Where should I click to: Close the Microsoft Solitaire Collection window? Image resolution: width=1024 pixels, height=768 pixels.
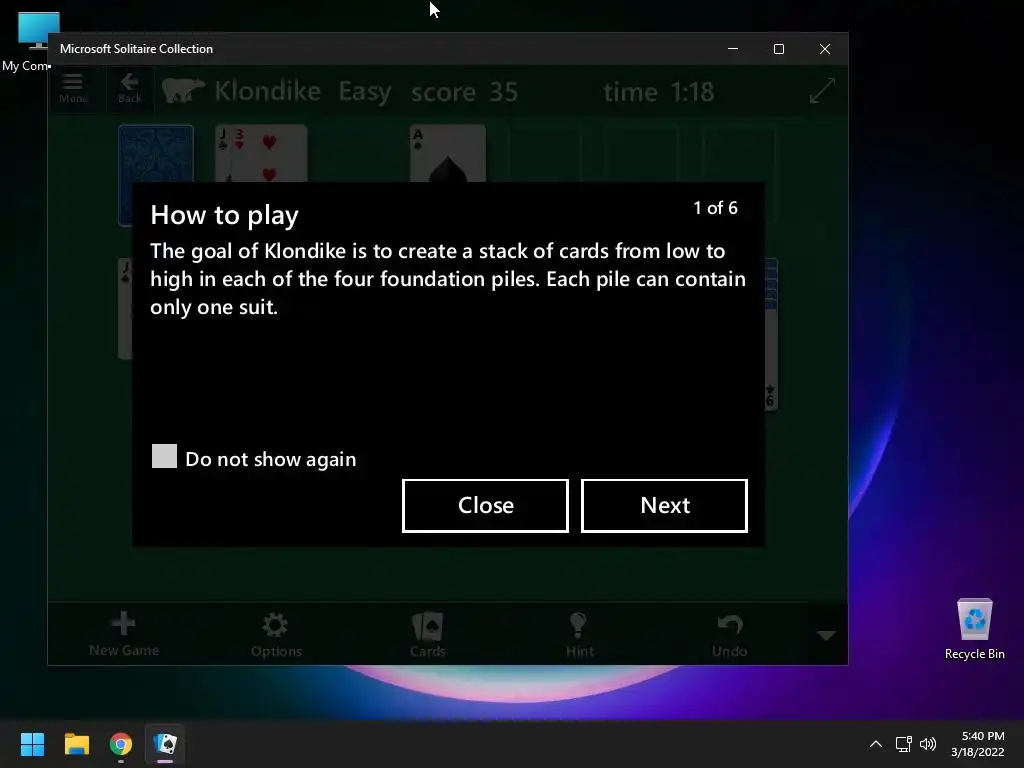click(825, 49)
